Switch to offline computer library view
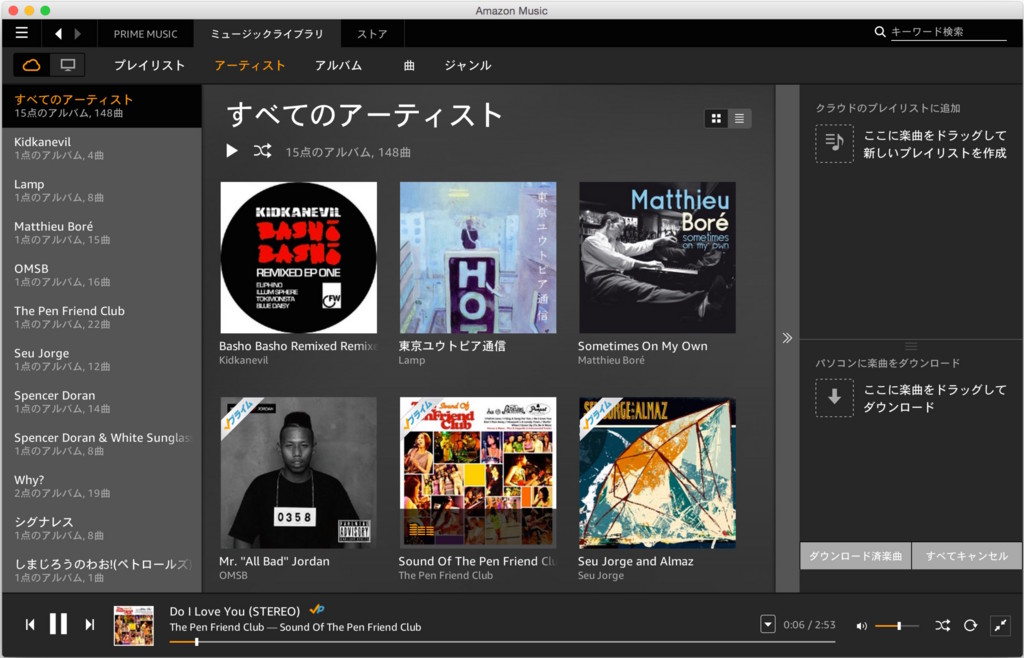1024x658 pixels. tap(67, 65)
